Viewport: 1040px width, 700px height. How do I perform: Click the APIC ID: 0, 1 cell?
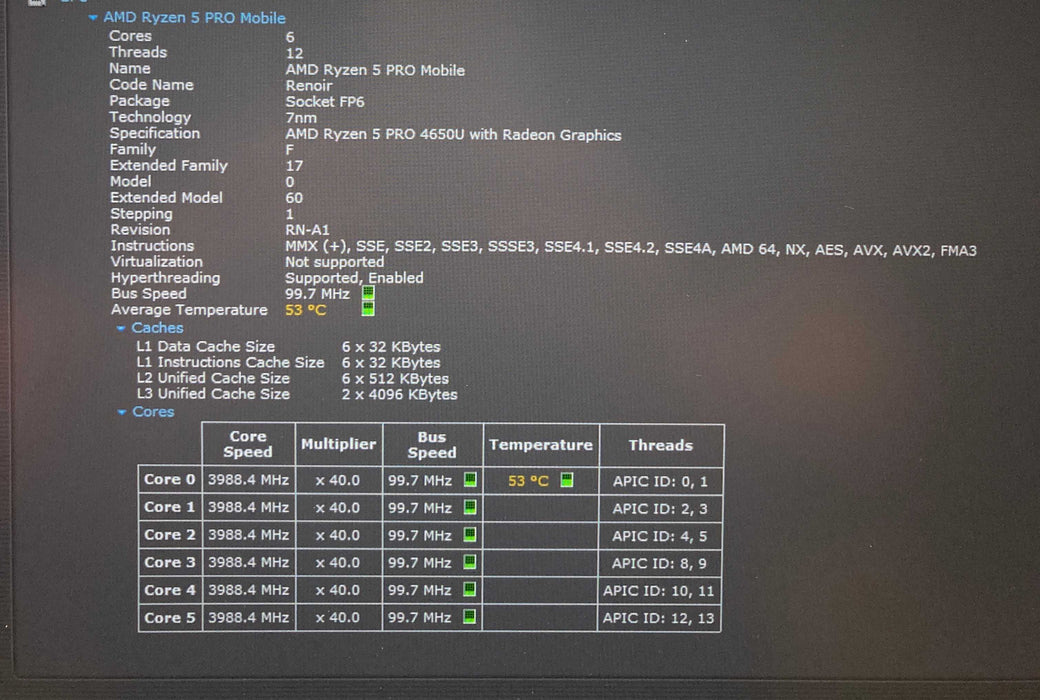tap(660, 481)
